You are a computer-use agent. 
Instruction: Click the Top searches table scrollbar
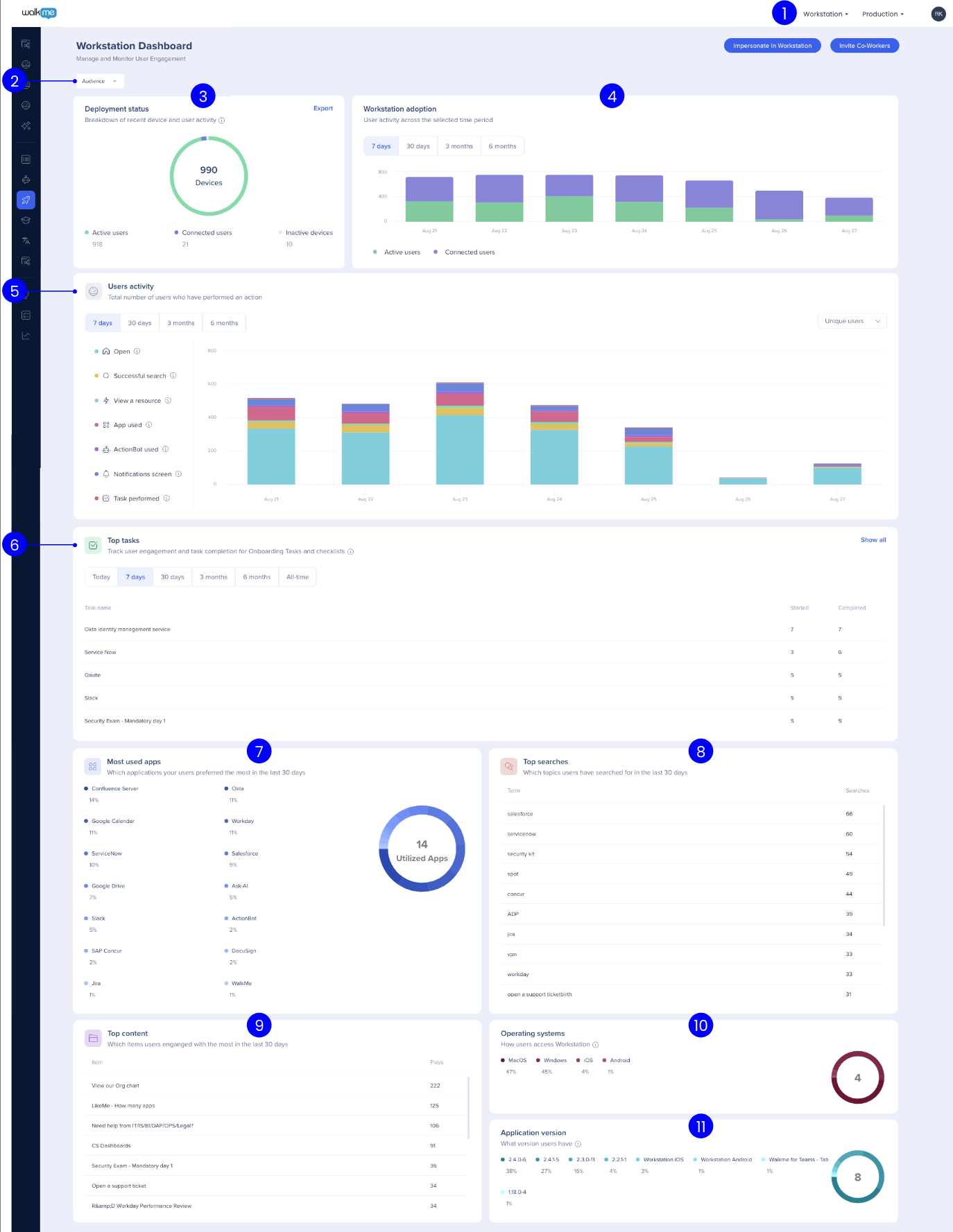click(884, 865)
